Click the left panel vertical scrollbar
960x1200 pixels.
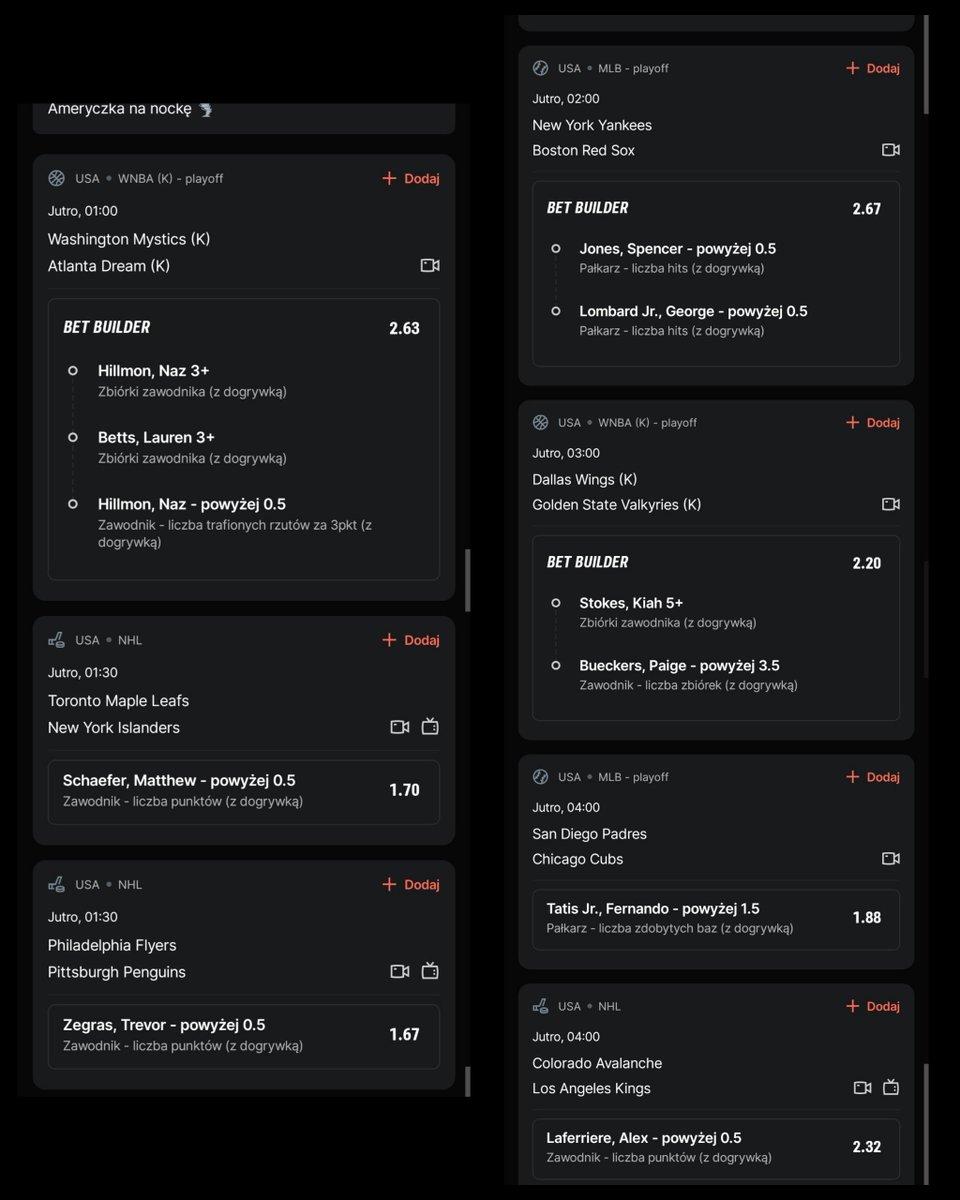468,580
